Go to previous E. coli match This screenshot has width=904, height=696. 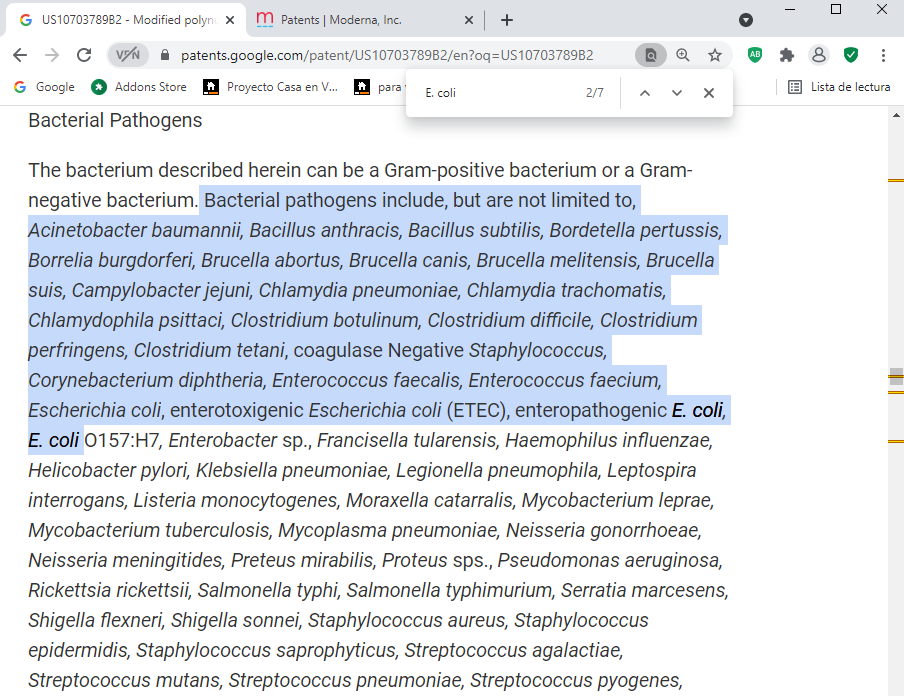click(645, 93)
